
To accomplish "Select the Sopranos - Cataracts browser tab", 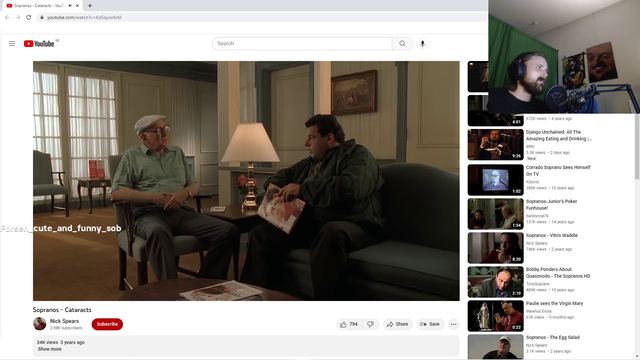I will [x=41, y=6].
